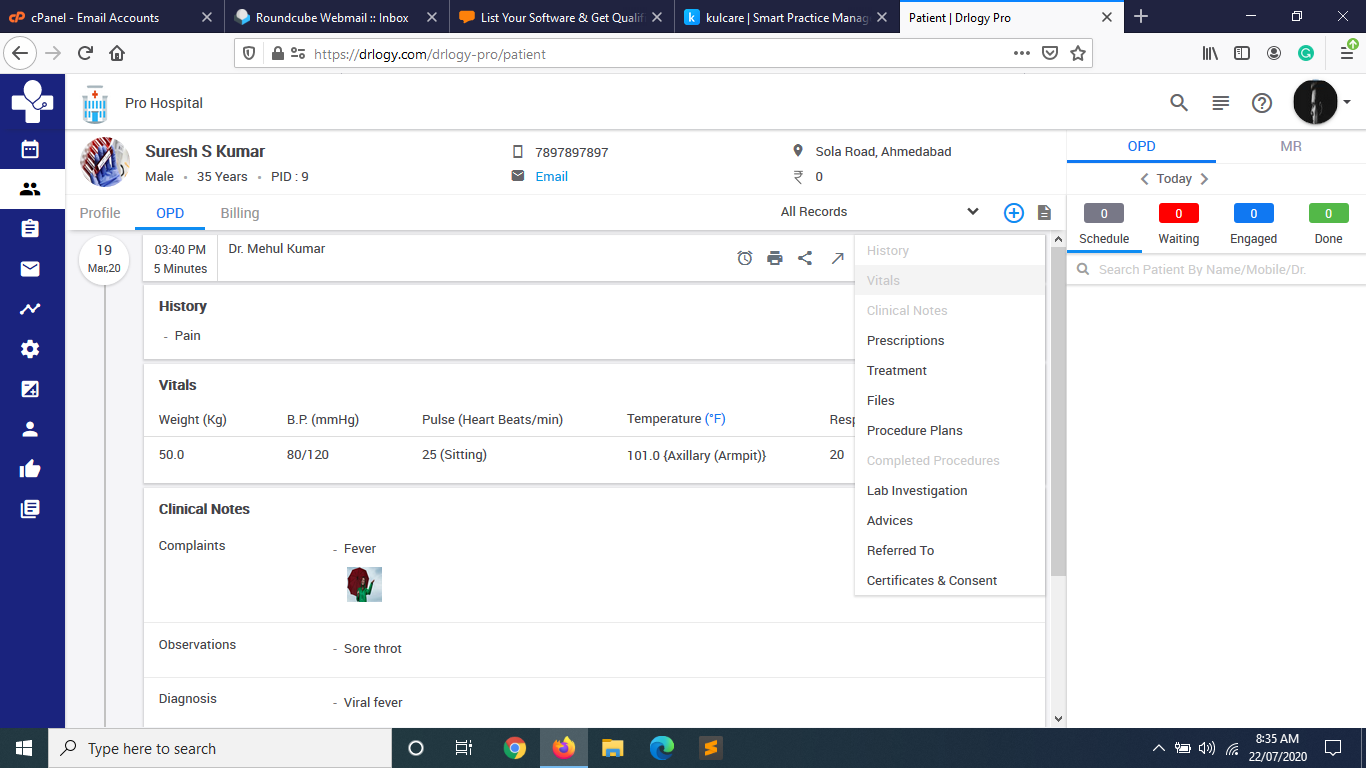Switch to the Billing tab
This screenshot has height=768, width=1366.
pos(239,213)
